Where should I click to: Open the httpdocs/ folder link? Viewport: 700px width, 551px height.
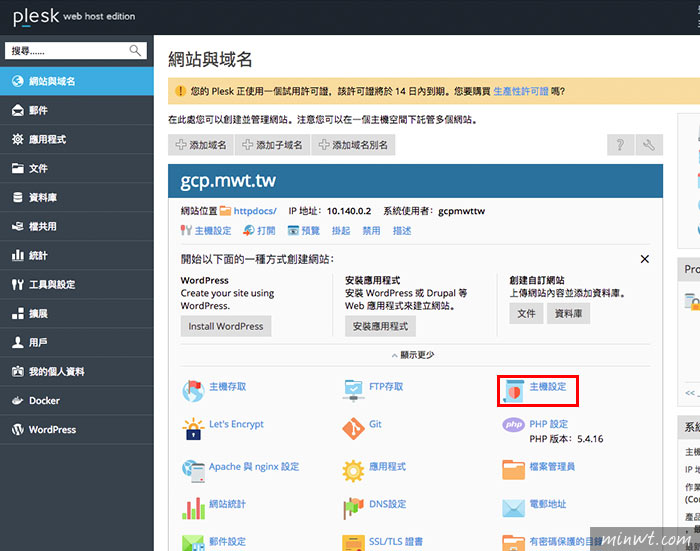pyautogui.click(x=255, y=211)
